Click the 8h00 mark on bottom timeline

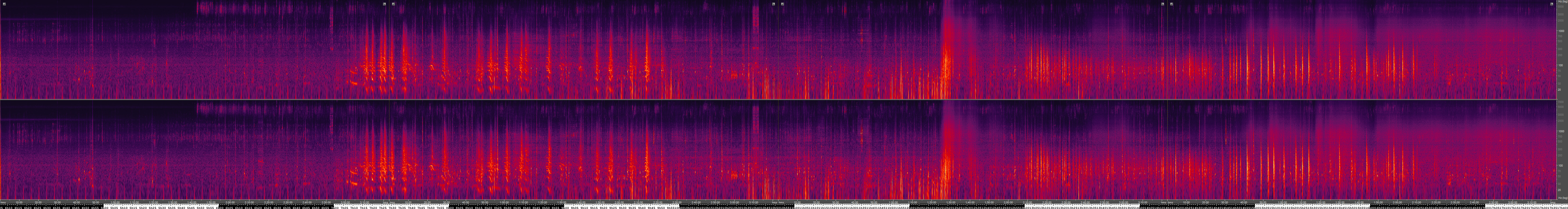click(450, 207)
